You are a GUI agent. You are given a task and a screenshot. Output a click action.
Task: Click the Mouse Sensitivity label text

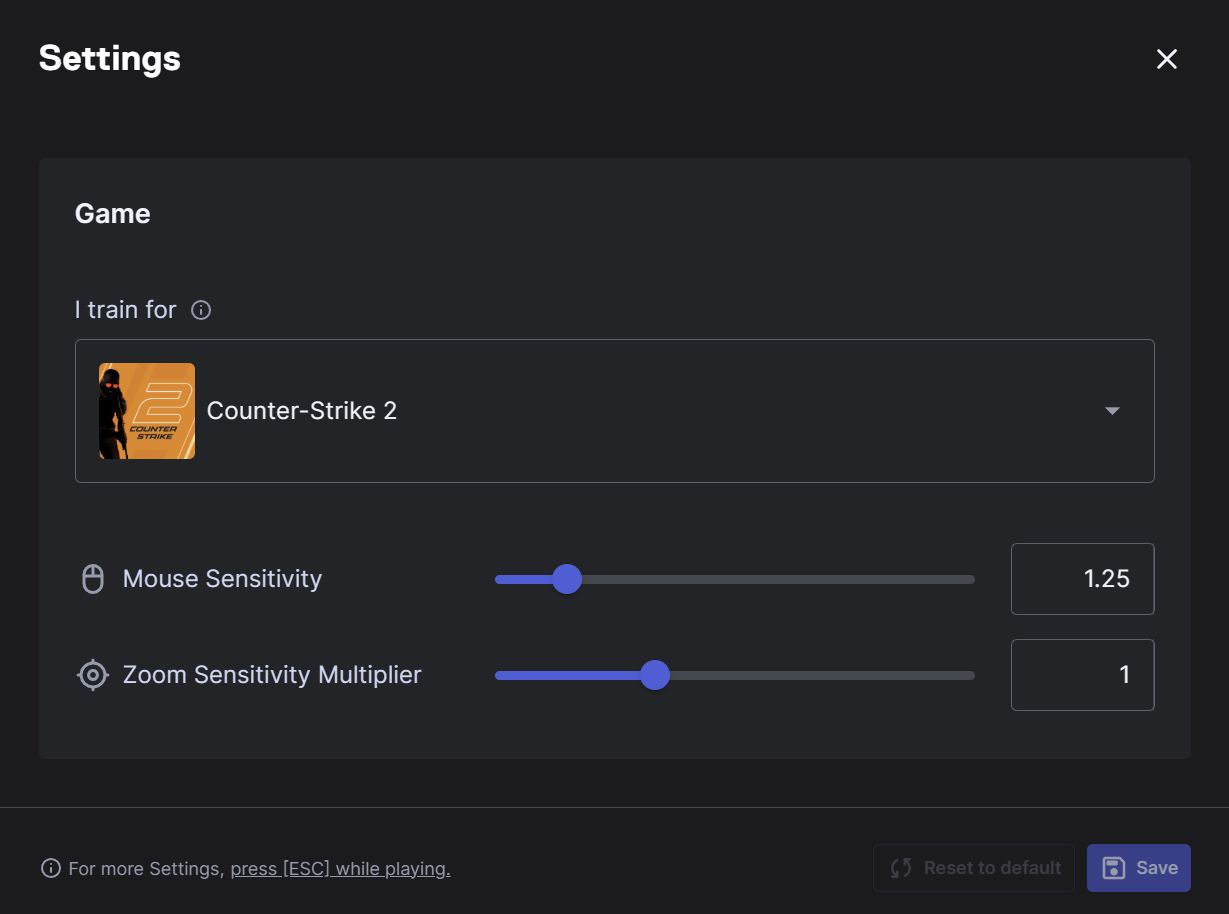(x=222, y=579)
